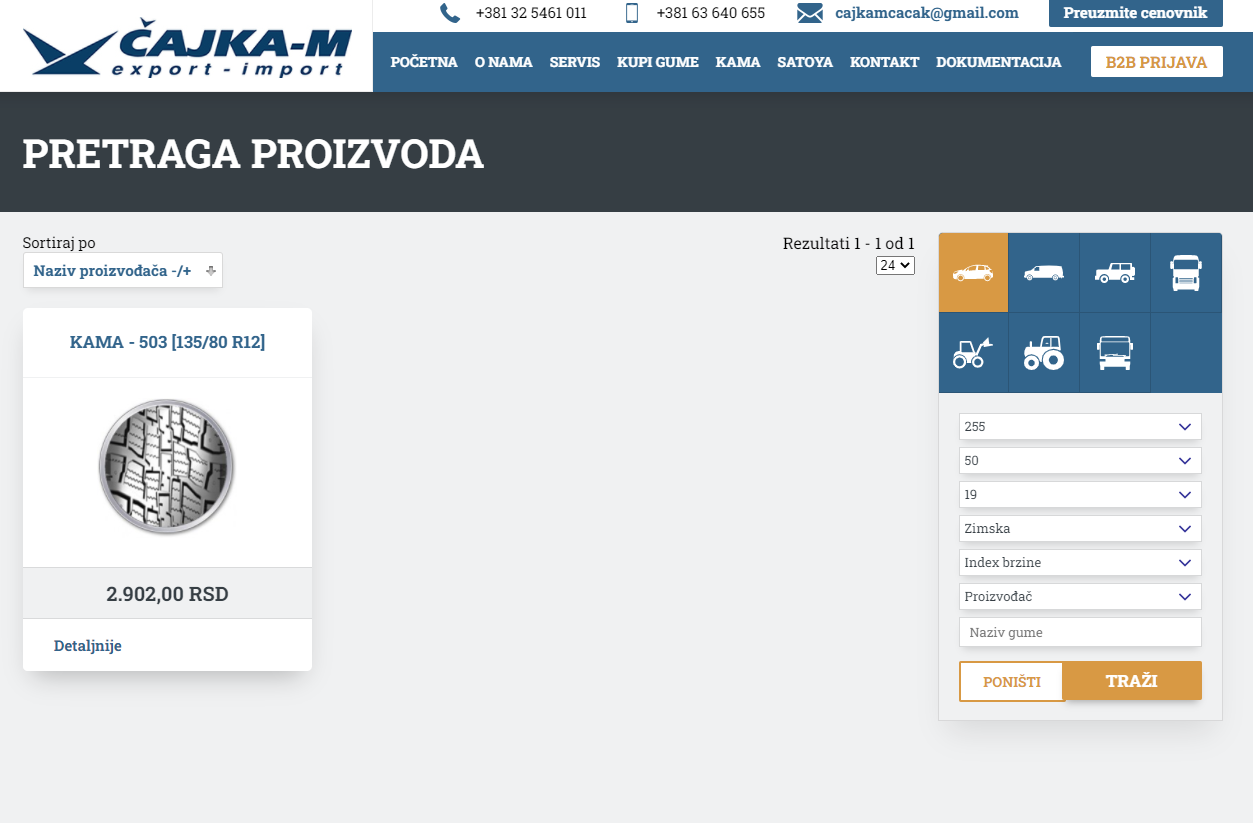Click the Rezultati 1 - 1 od 1 text

[x=849, y=243]
